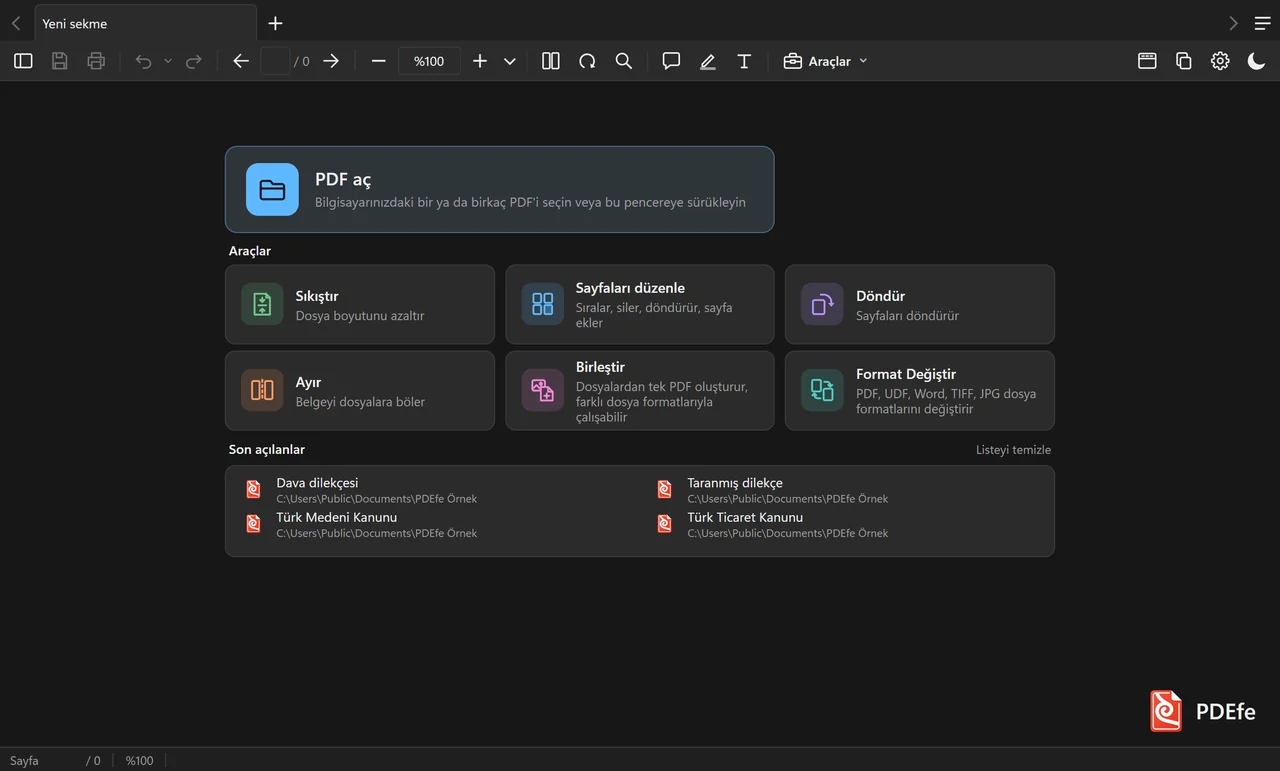Click the undo arrow icon

[144, 61]
